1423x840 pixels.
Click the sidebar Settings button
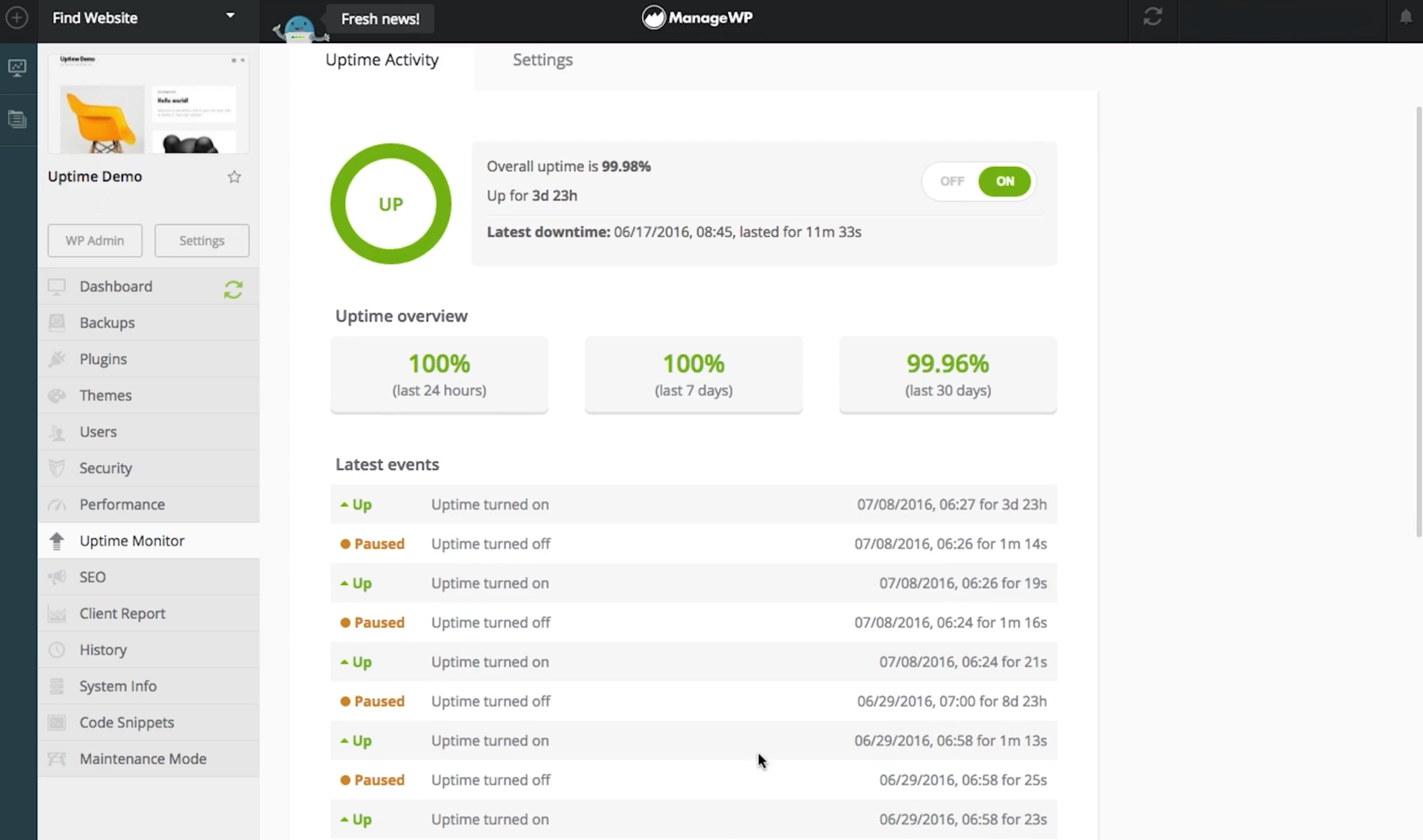(x=201, y=240)
